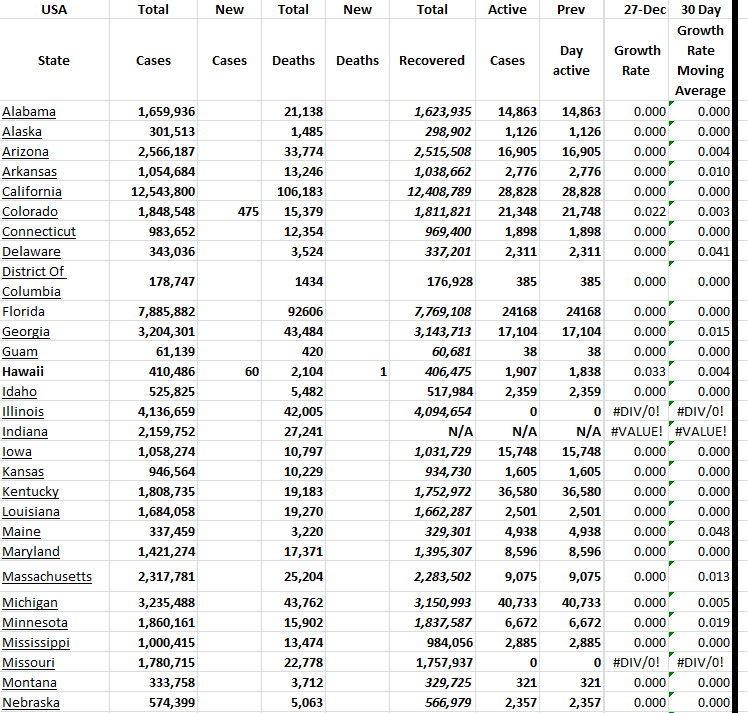Open the Montana state link

(29, 683)
